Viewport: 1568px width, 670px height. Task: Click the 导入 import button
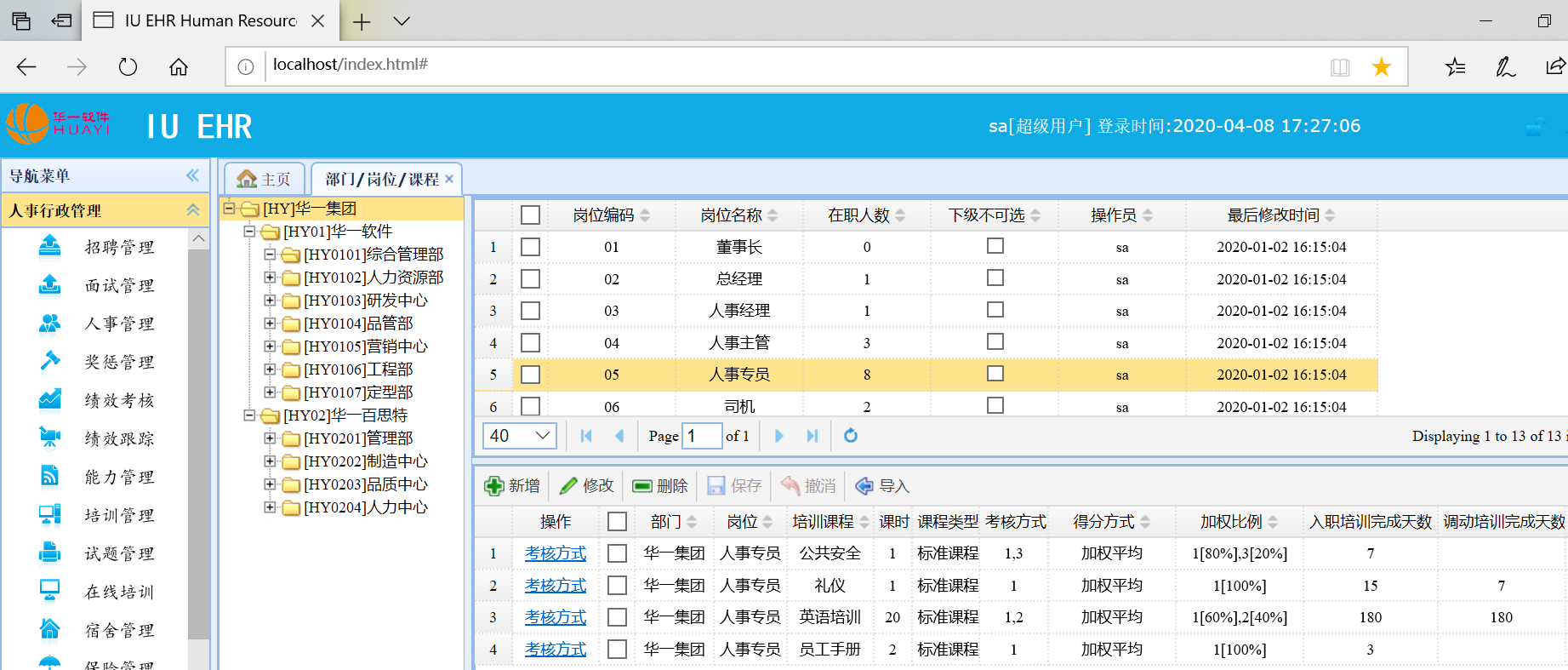coord(882,486)
